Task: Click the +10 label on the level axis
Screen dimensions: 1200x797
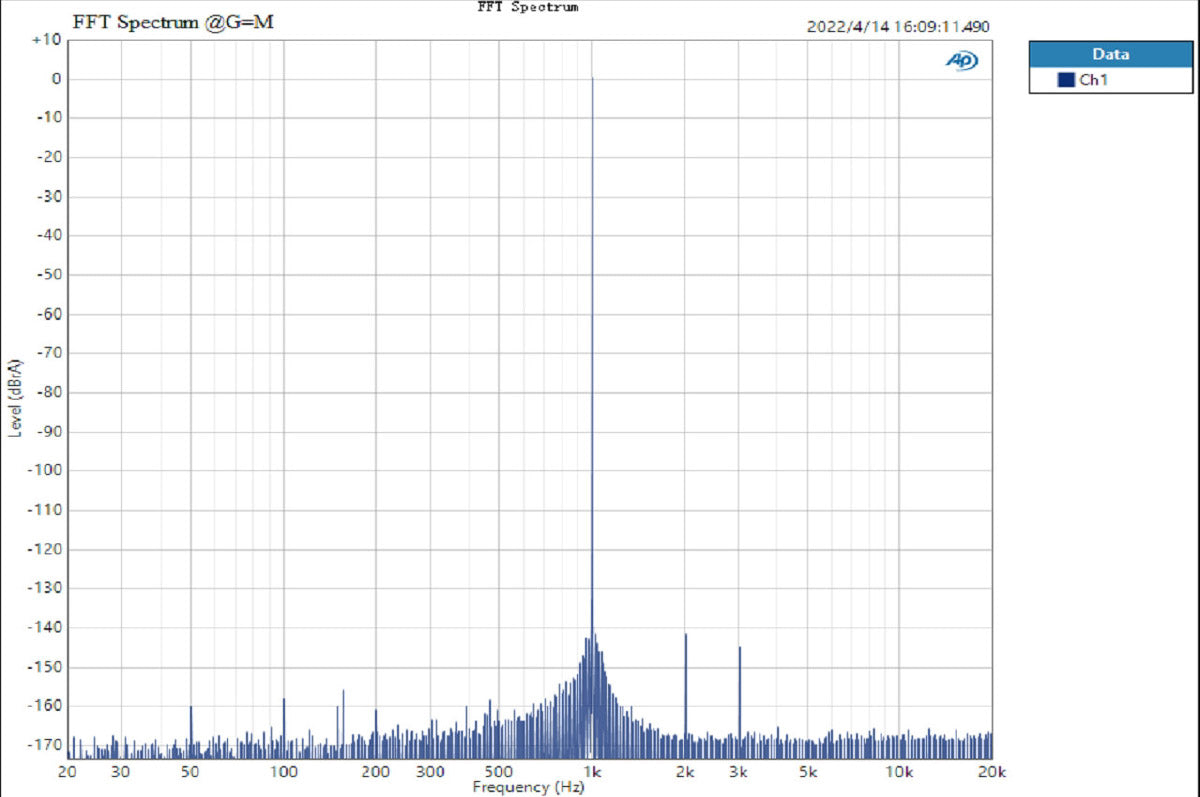Action: coord(47,40)
